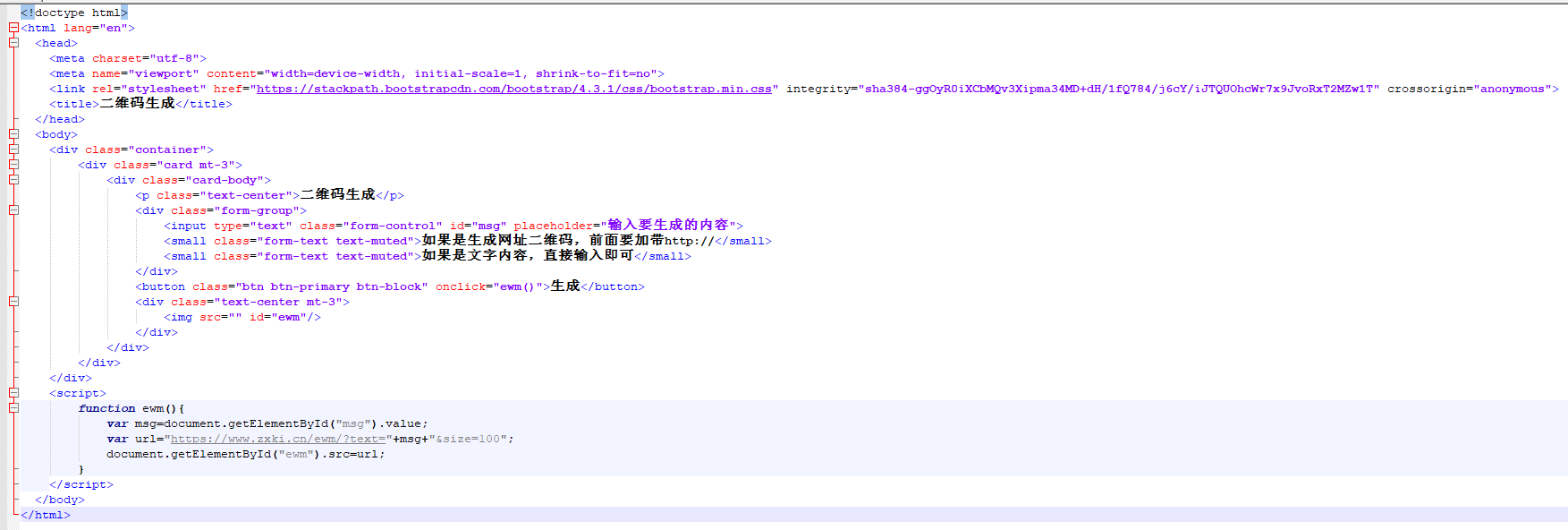This screenshot has height=530, width=1568.
Task: Collapse the div class="form-group" fold marker
Action: click(x=13, y=210)
